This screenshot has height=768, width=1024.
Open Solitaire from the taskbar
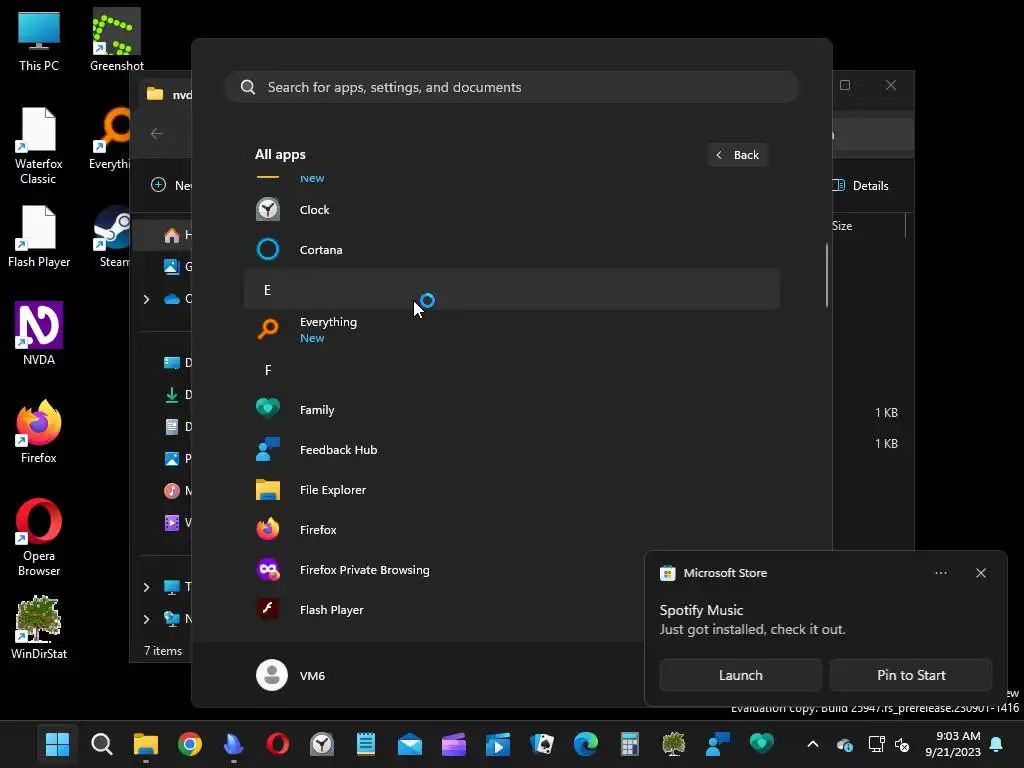point(541,744)
